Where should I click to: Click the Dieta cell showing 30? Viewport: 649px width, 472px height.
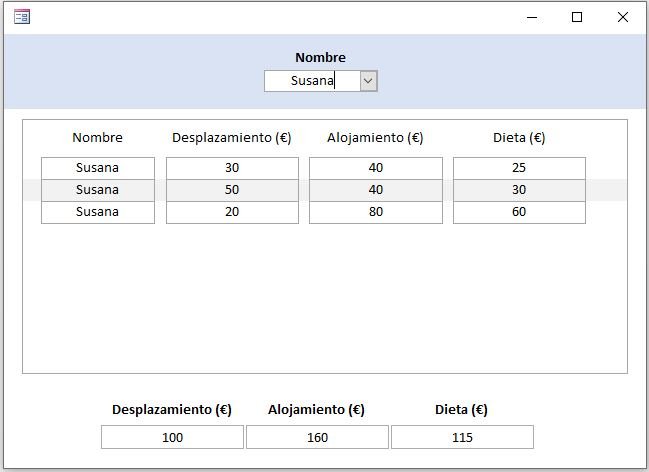click(x=519, y=190)
